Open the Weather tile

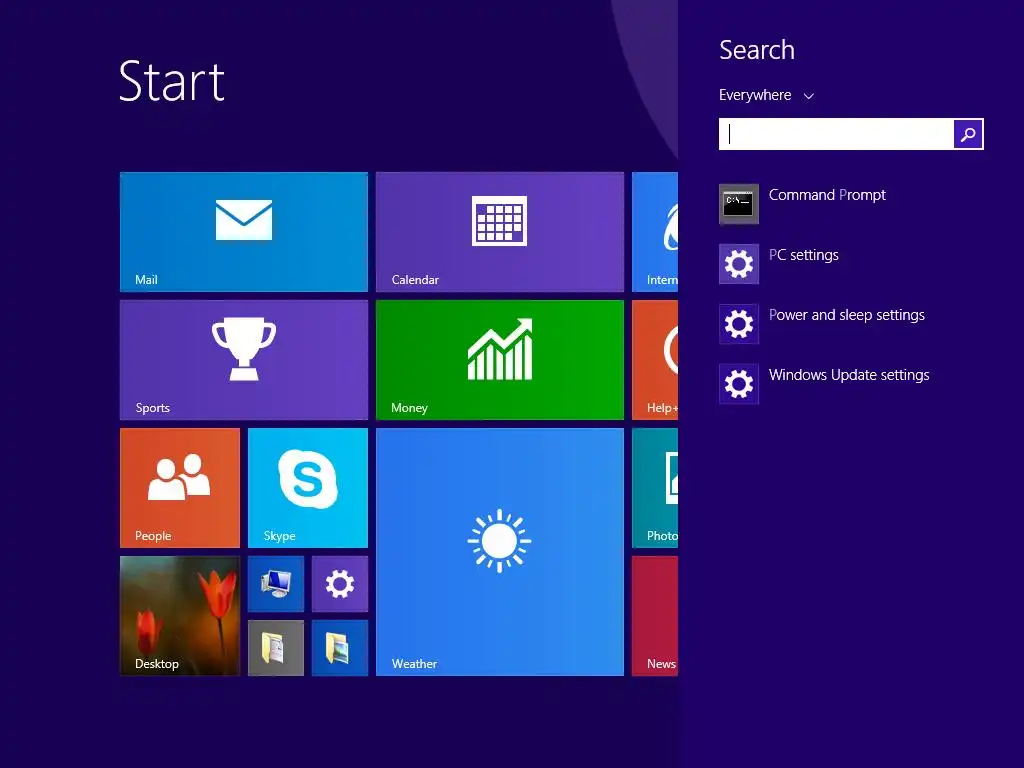tap(500, 552)
